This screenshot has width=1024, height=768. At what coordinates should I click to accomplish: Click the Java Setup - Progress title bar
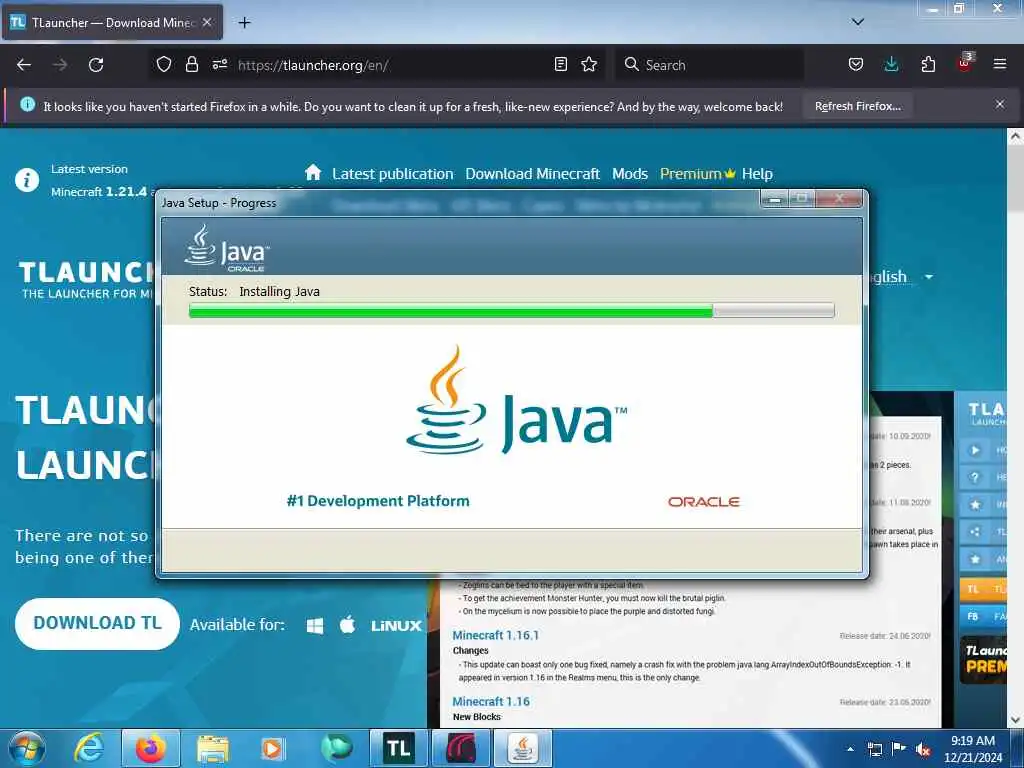457,202
